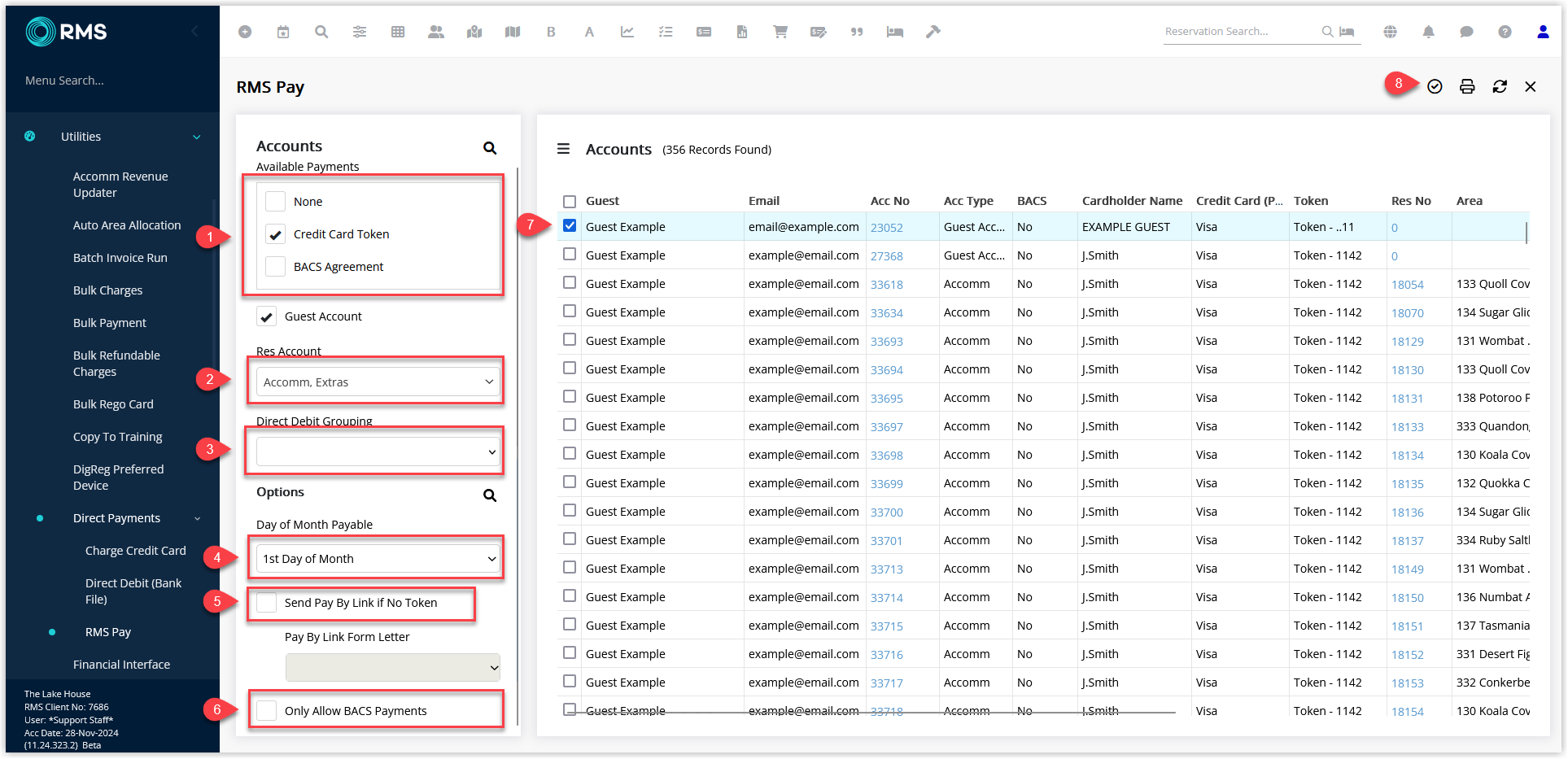
Task: Open Batch Invoice Run menu item
Action: tap(120, 258)
